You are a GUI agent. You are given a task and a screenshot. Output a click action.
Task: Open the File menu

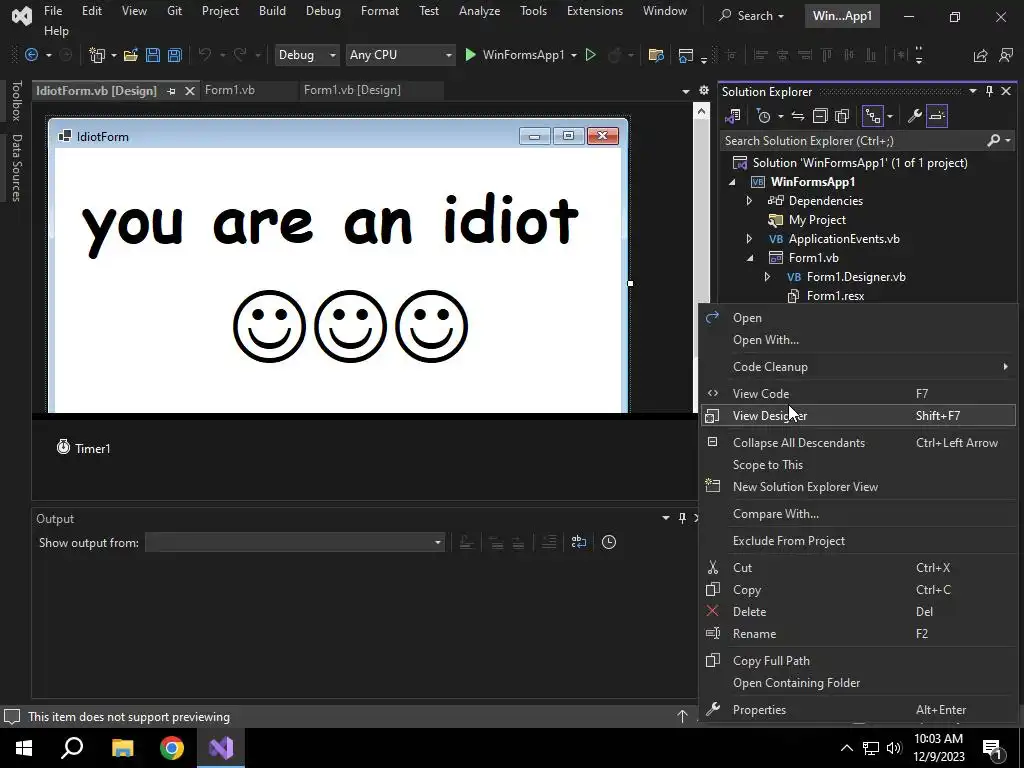[53, 11]
